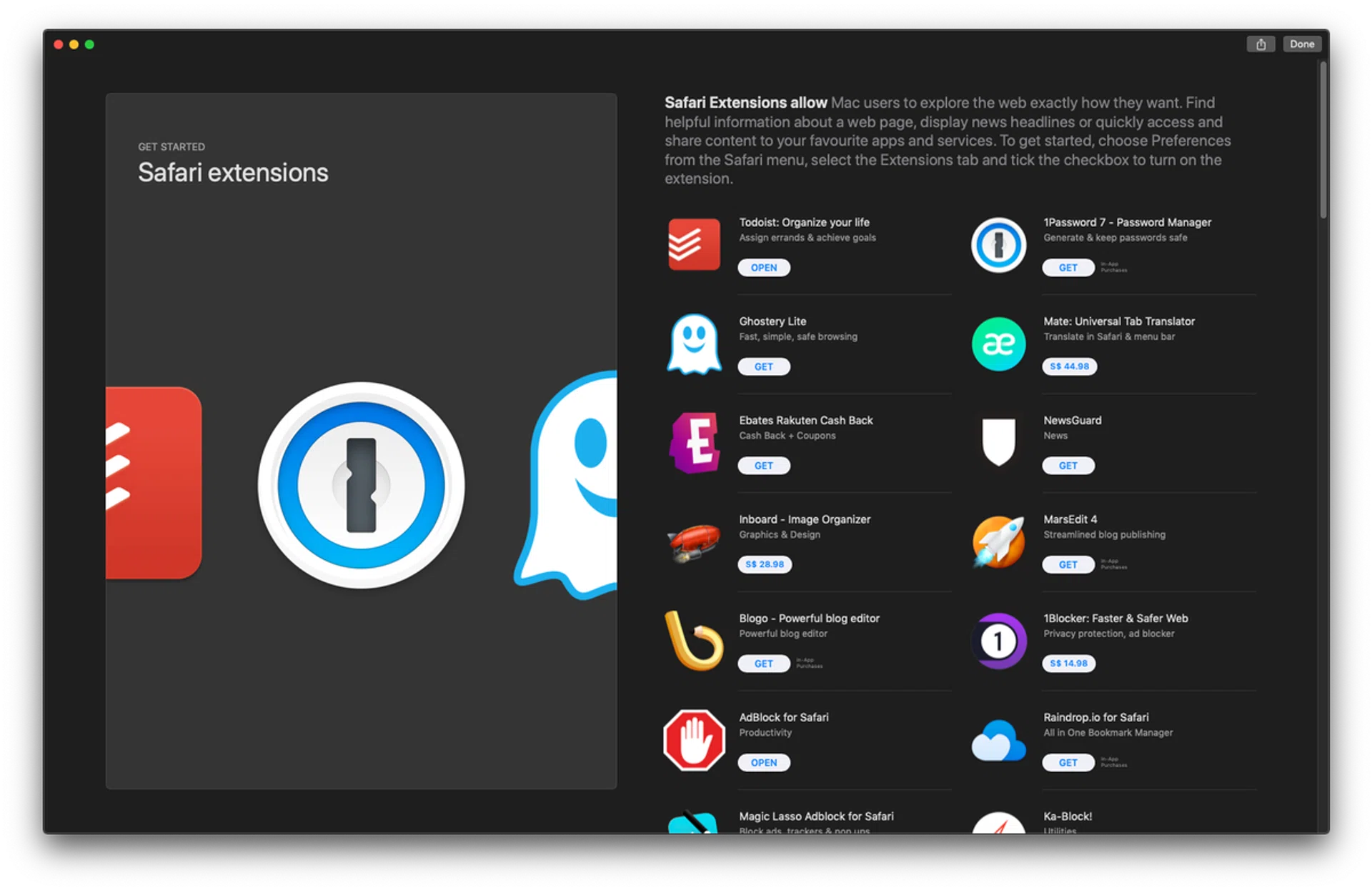1372x890 pixels.
Task: Click the vertical scrollbar on the right
Action: click(x=1323, y=140)
